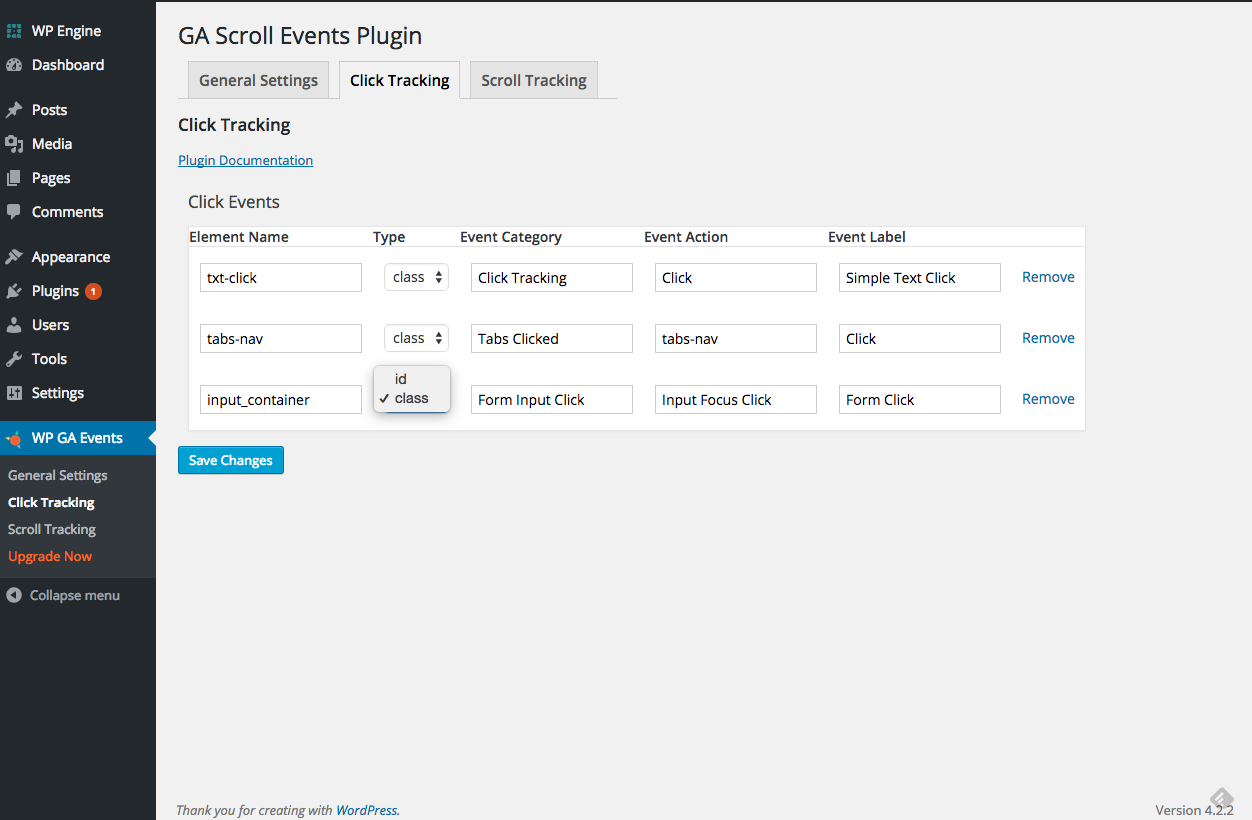
Task: Edit the 'Form Input Click' category field
Action: [x=552, y=400]
